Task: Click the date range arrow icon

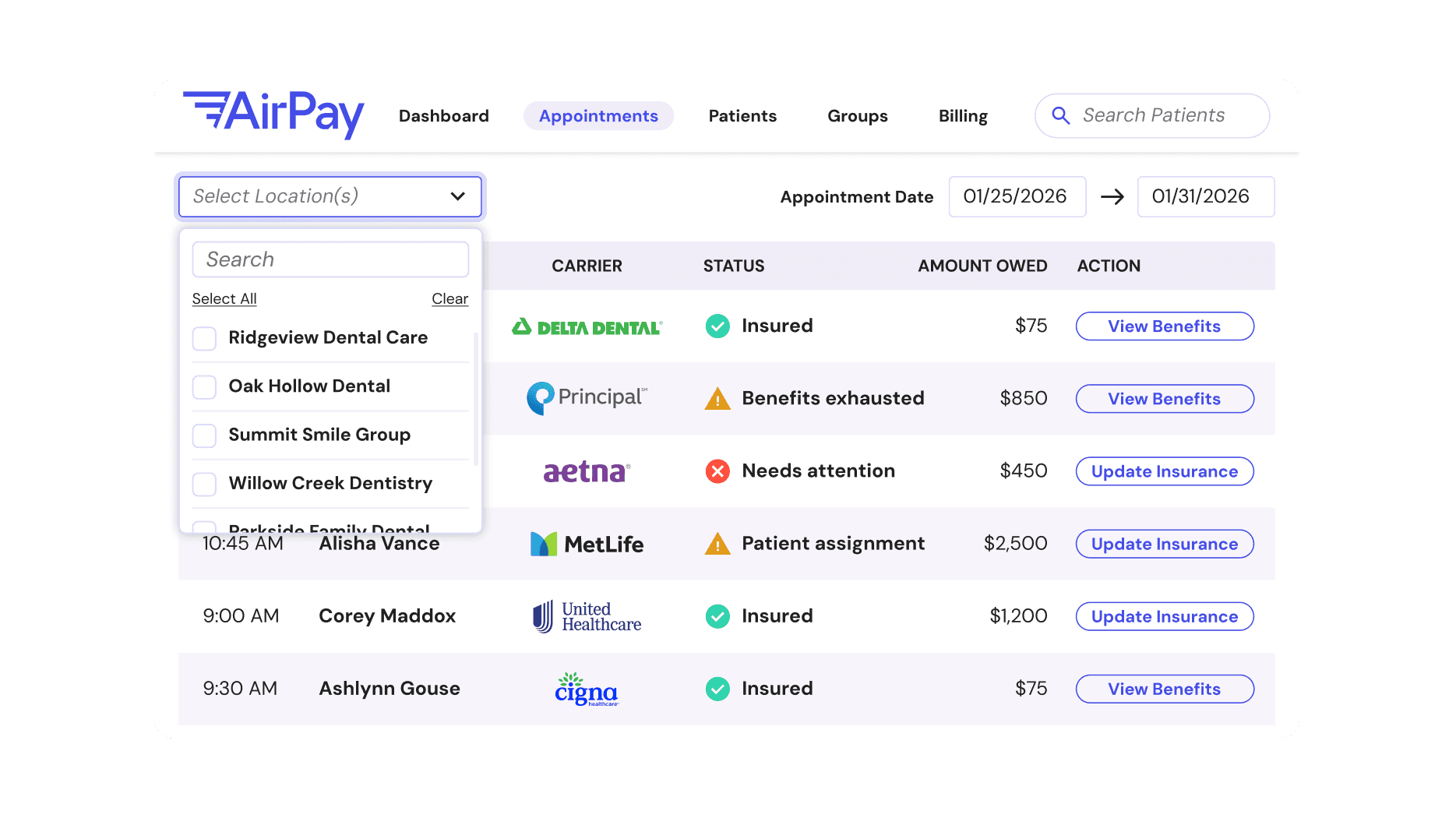Action: [1112, 197]
